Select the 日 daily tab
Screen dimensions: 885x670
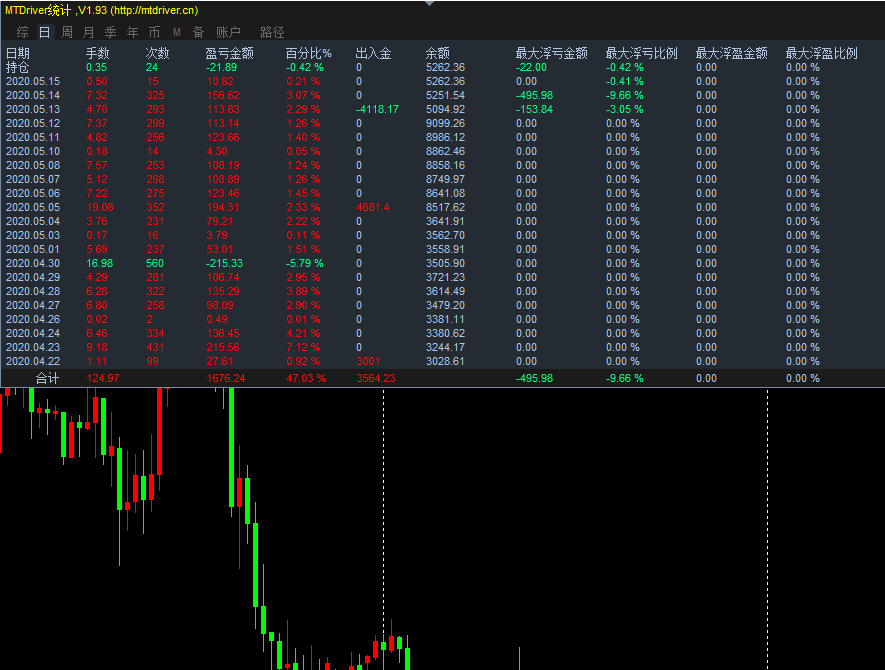[44, 32]
